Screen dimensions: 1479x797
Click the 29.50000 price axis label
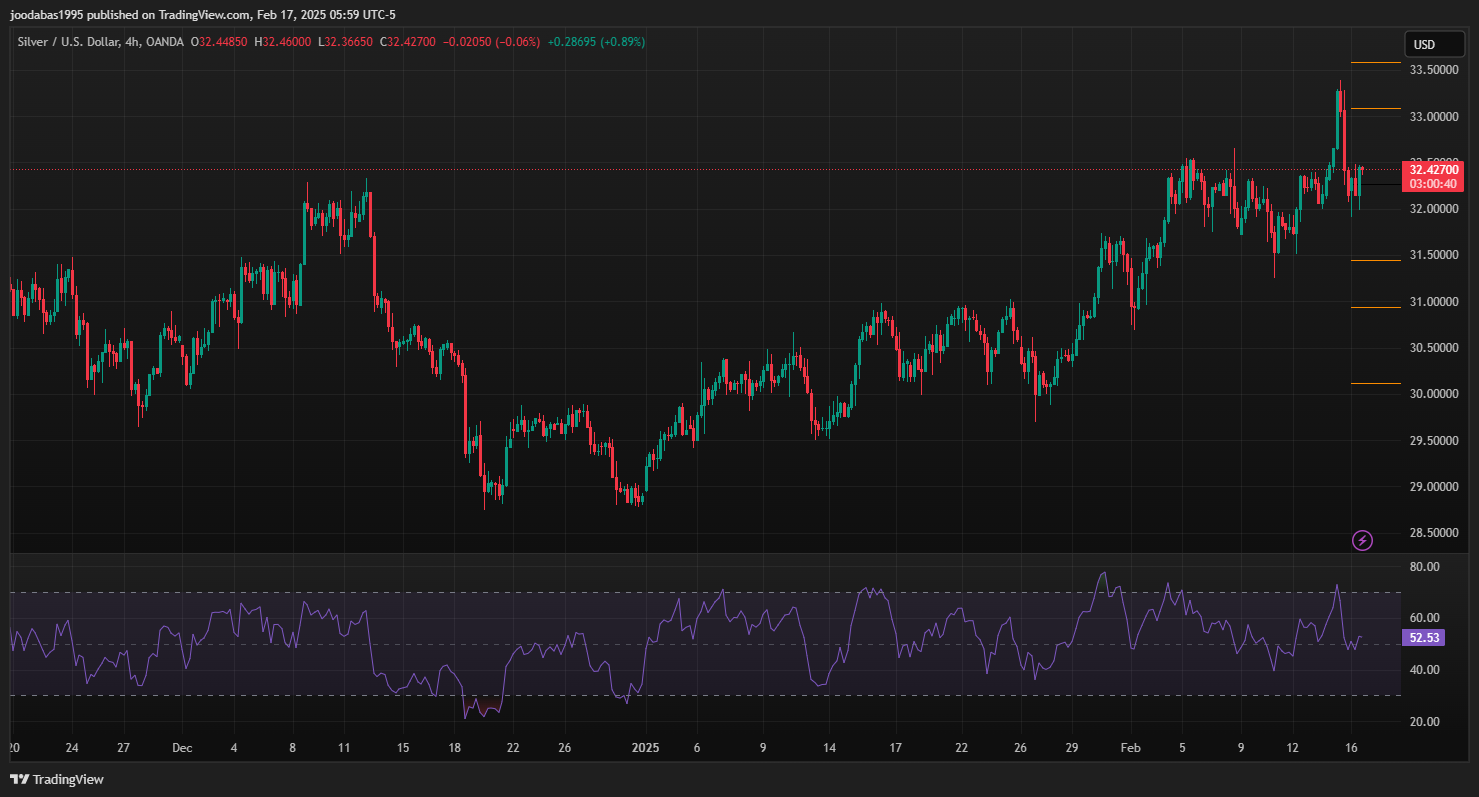1432,441
